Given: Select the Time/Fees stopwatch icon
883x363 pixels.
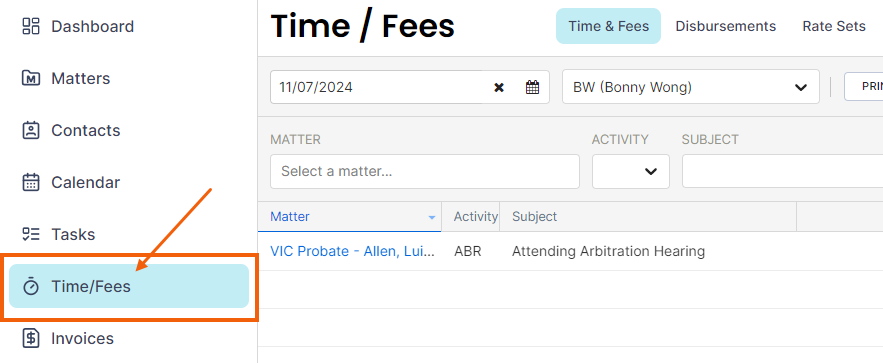Looking at the screenshot, I should click(x=30, y=286).
